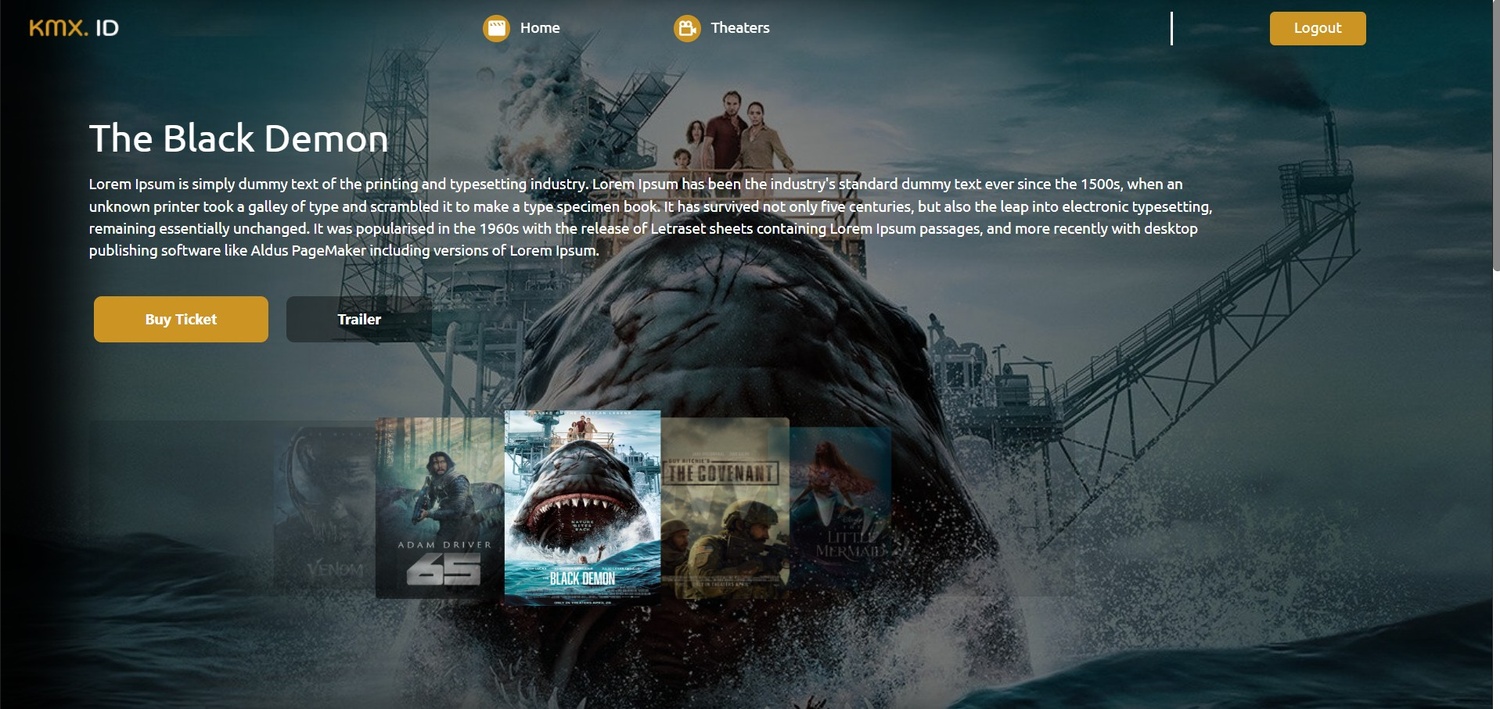Viewport: 1500px width, 709px height.
Task: Click the page vertical scrollbar thumb
Action: tap(1495, 135)
